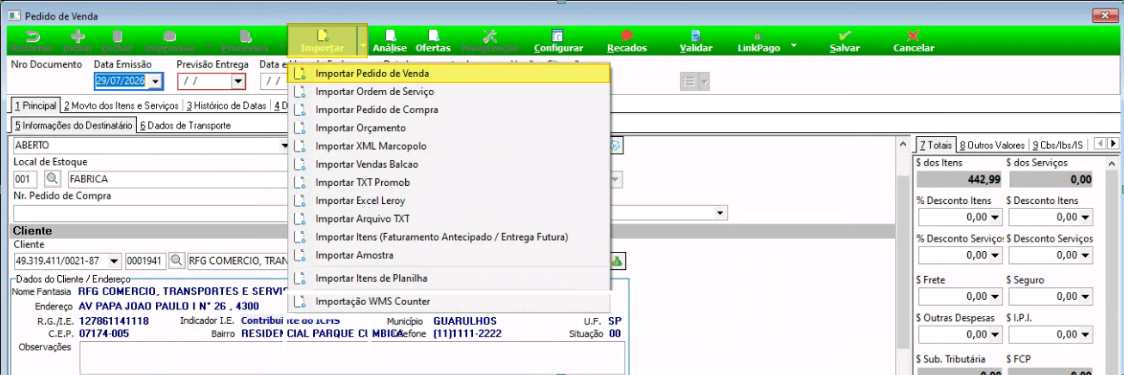Click the client code field 0001941
Viewport: 1124px width, 375px height.
(146, 262)
